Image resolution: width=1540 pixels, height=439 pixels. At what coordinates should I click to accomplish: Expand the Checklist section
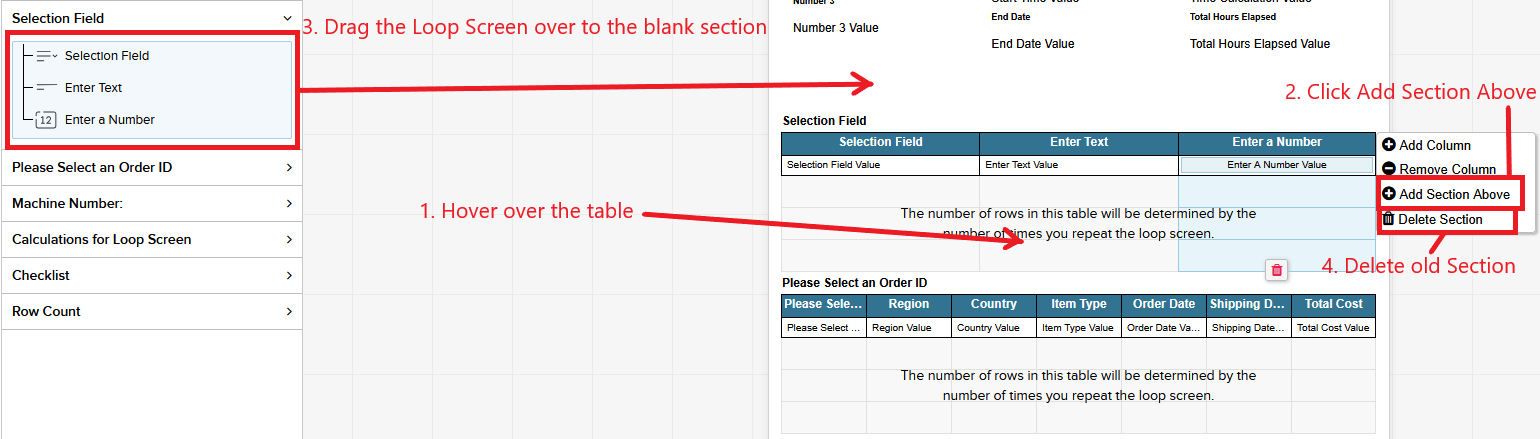coord(288,276)
